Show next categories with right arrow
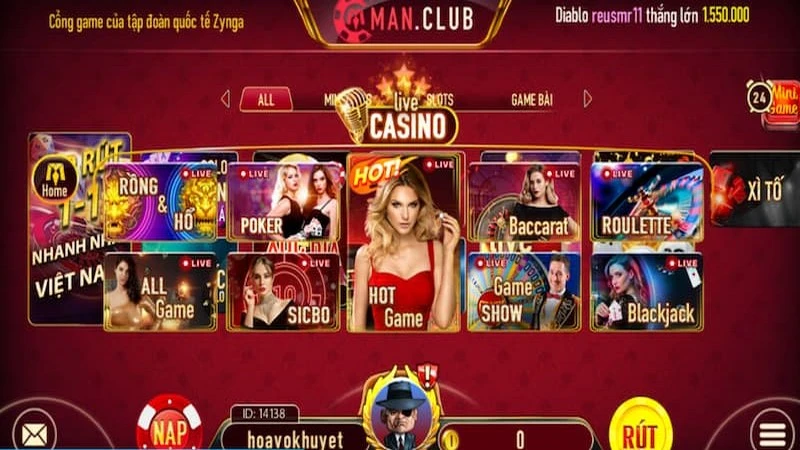The height and width of the screenshot is (450, 800). tap(587, 99)
